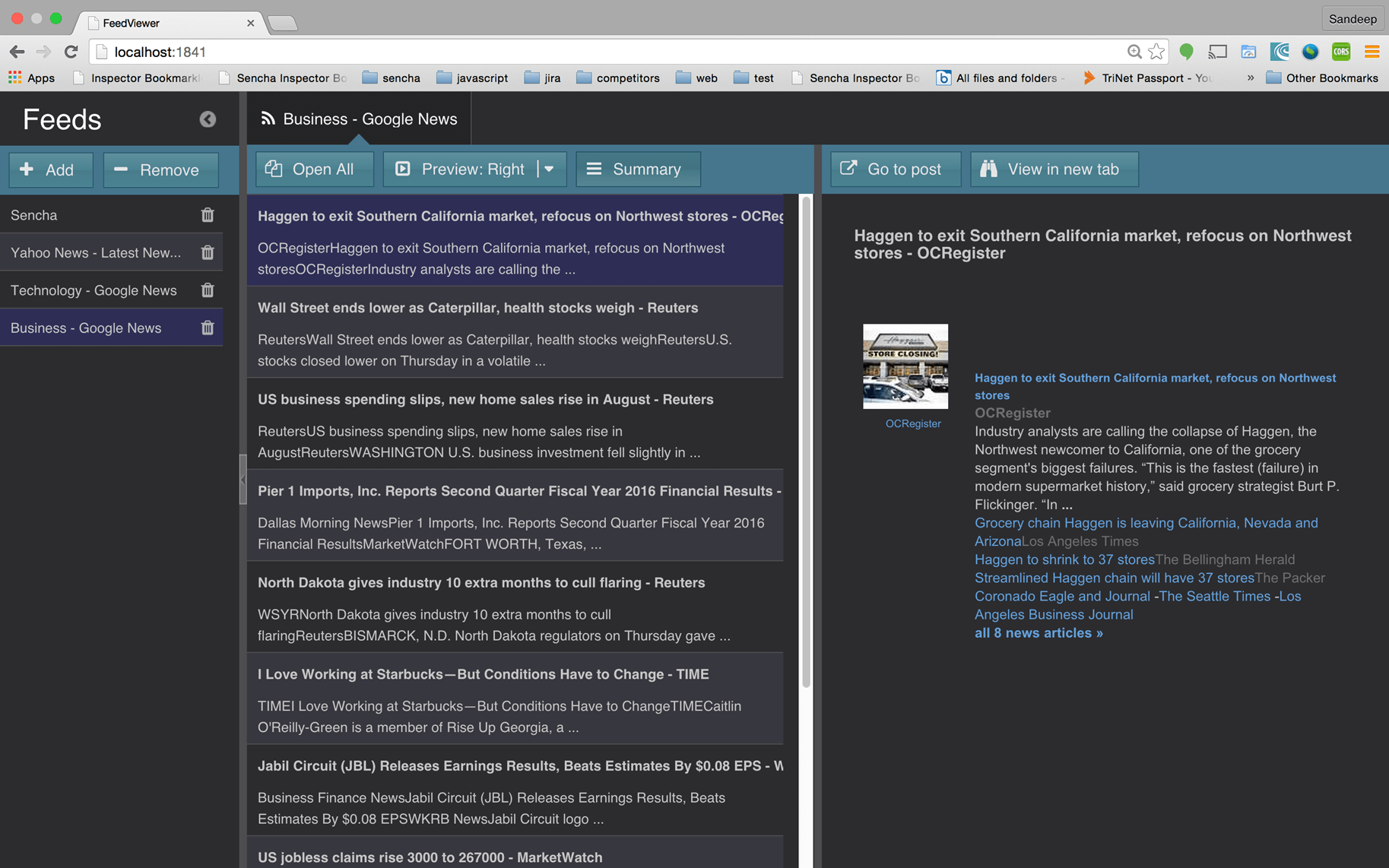The image size is (1389, 868).
Task: Delete Business - Google News via trash icon
Action: pos(208,328)
